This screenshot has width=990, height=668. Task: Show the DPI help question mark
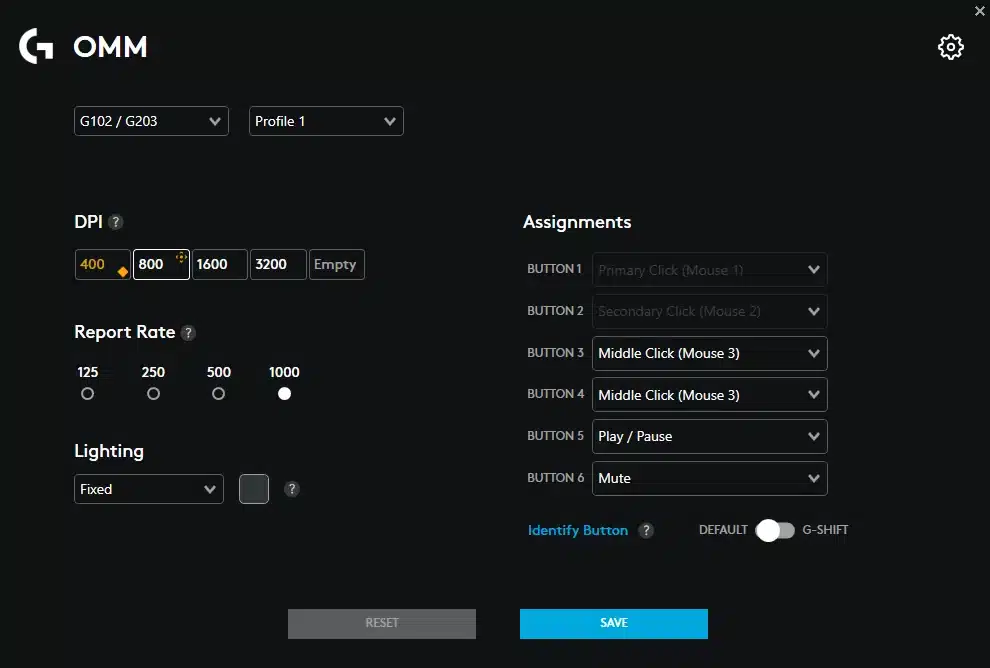[x=116, y=222]
